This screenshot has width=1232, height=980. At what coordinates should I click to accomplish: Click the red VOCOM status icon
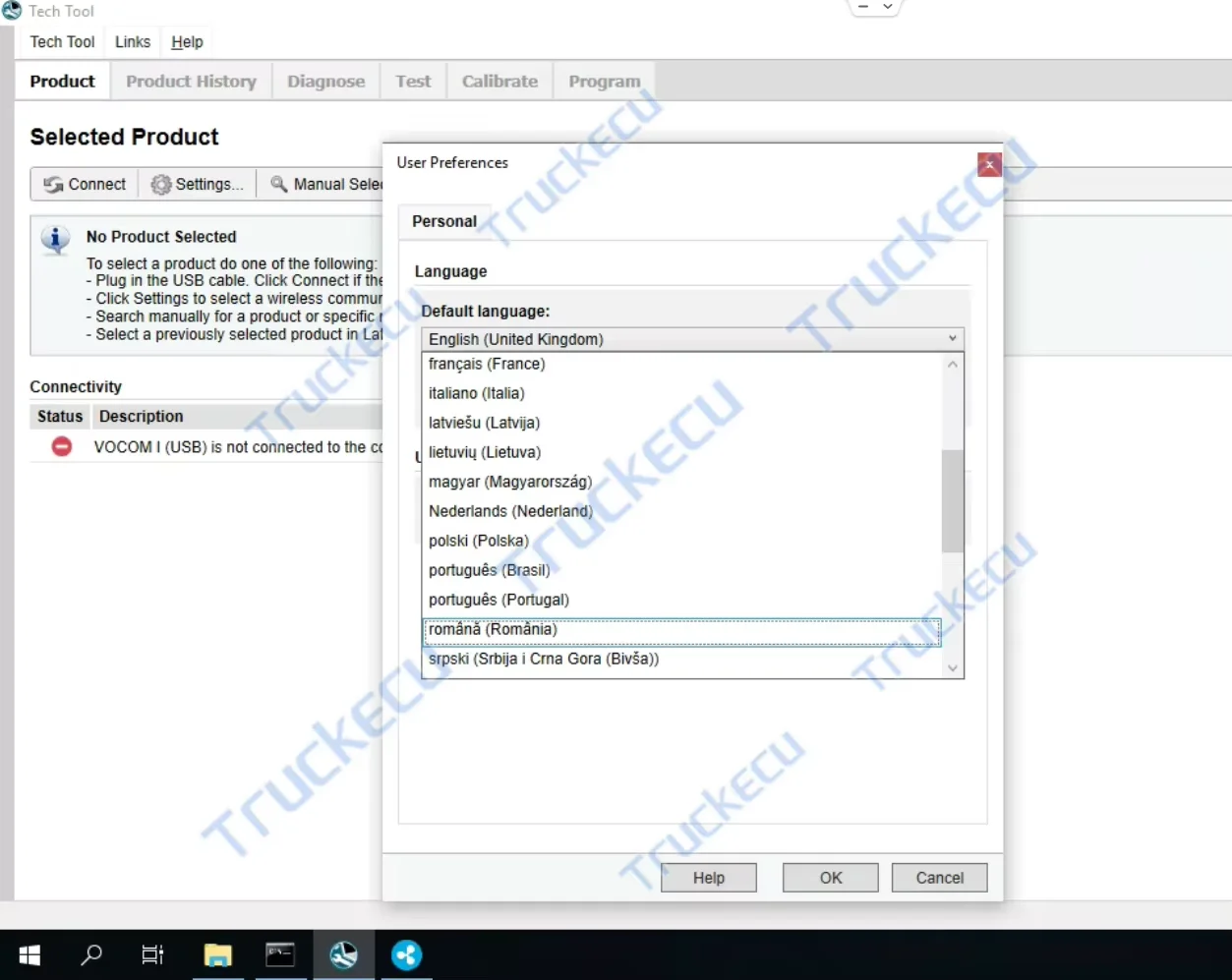(x=62, y=447)
